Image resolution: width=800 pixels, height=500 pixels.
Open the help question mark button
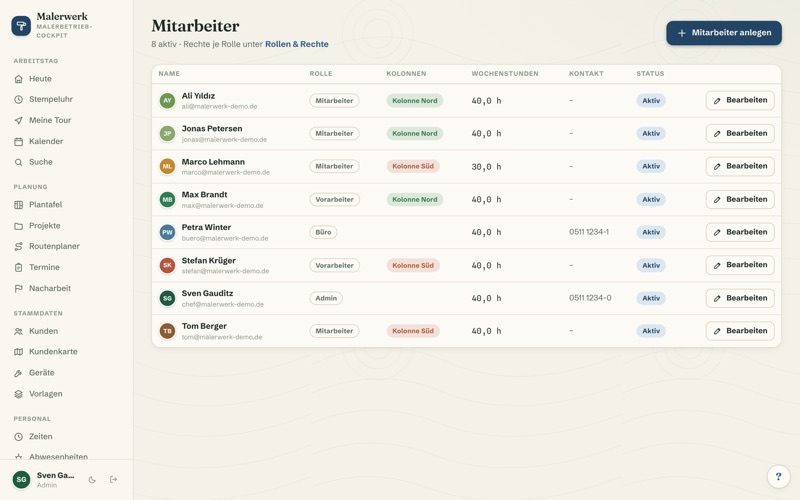[x=779, y=477]
